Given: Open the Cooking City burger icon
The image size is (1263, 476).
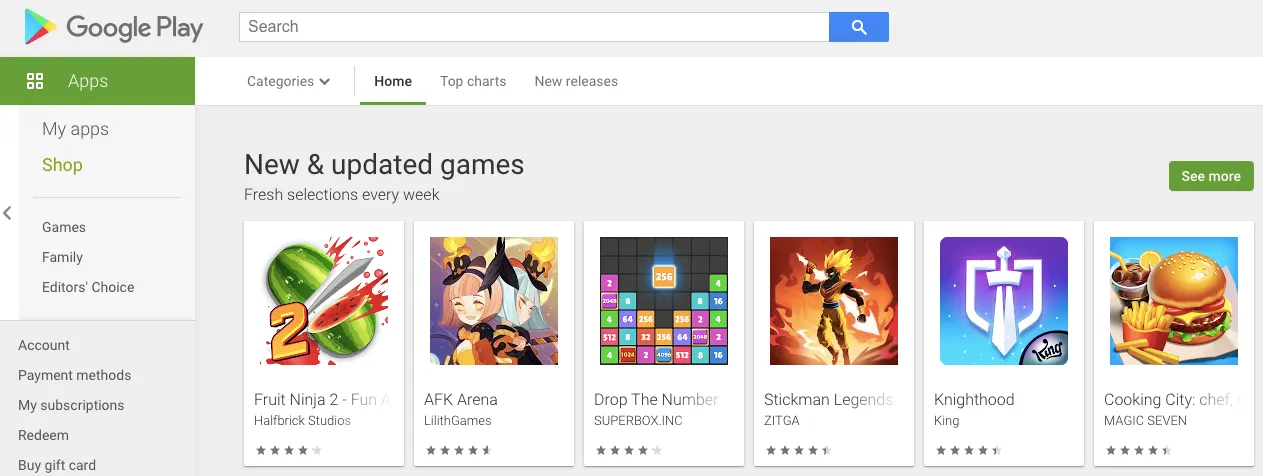Looking at the screenshot, I should coord(1174,301).
